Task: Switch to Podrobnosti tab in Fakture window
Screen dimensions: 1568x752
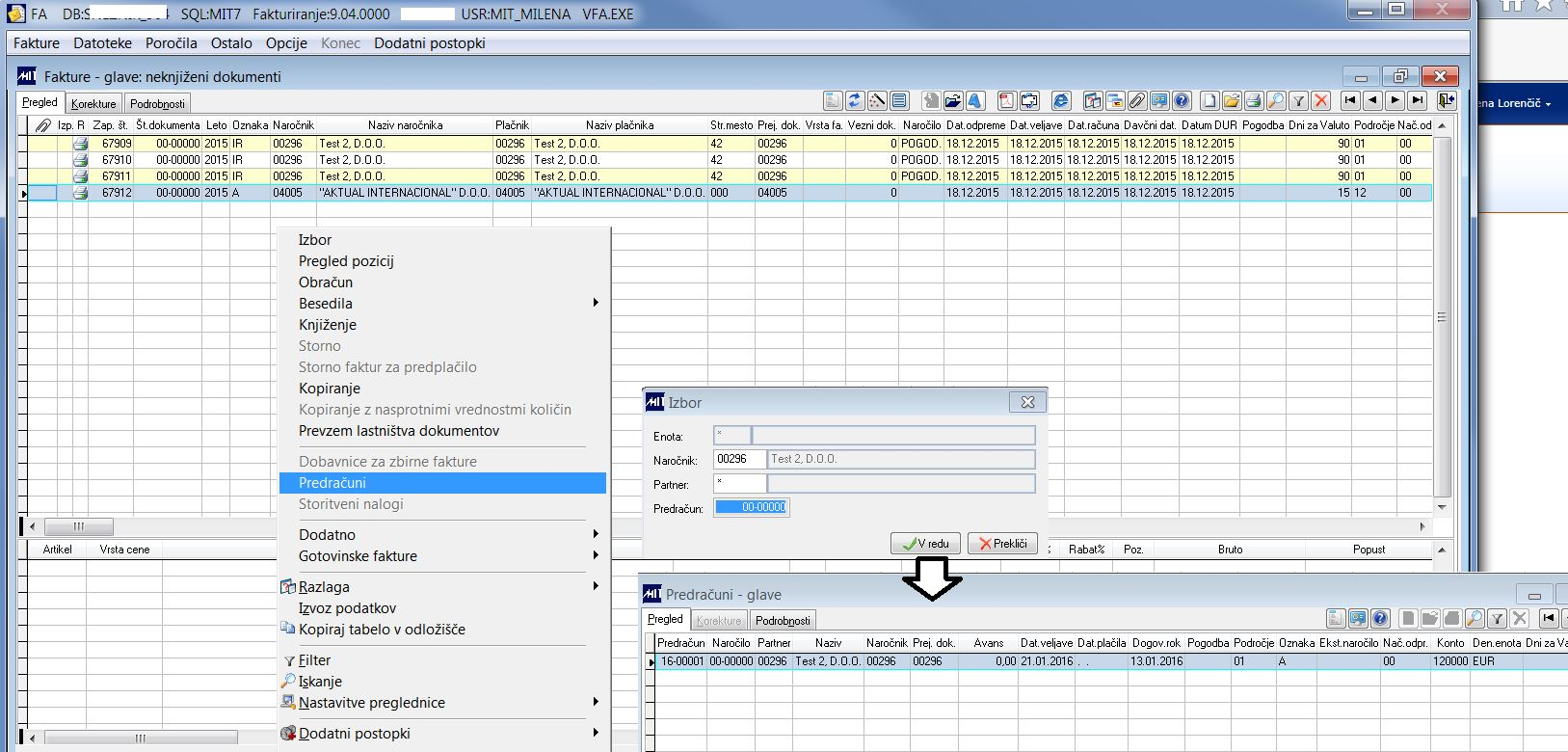Action: coord(157,103)
